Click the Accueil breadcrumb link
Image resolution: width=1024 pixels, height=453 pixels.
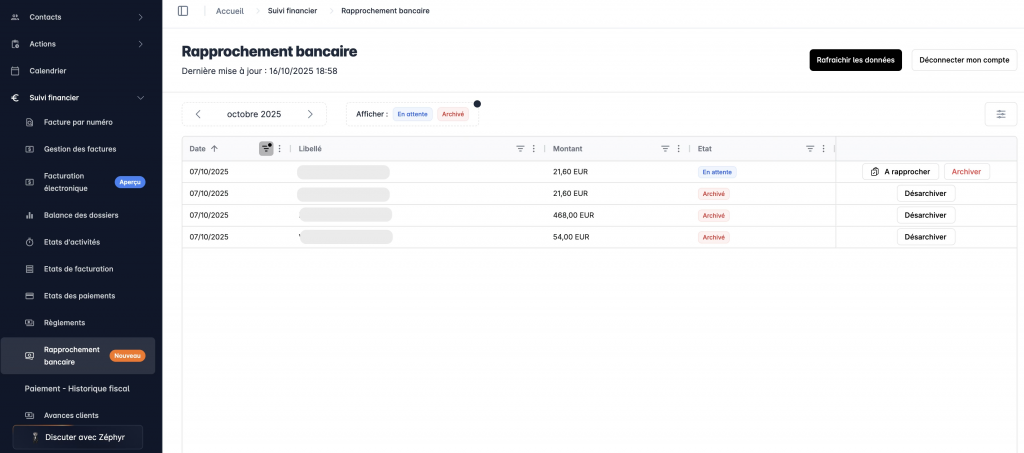[229, 11]
